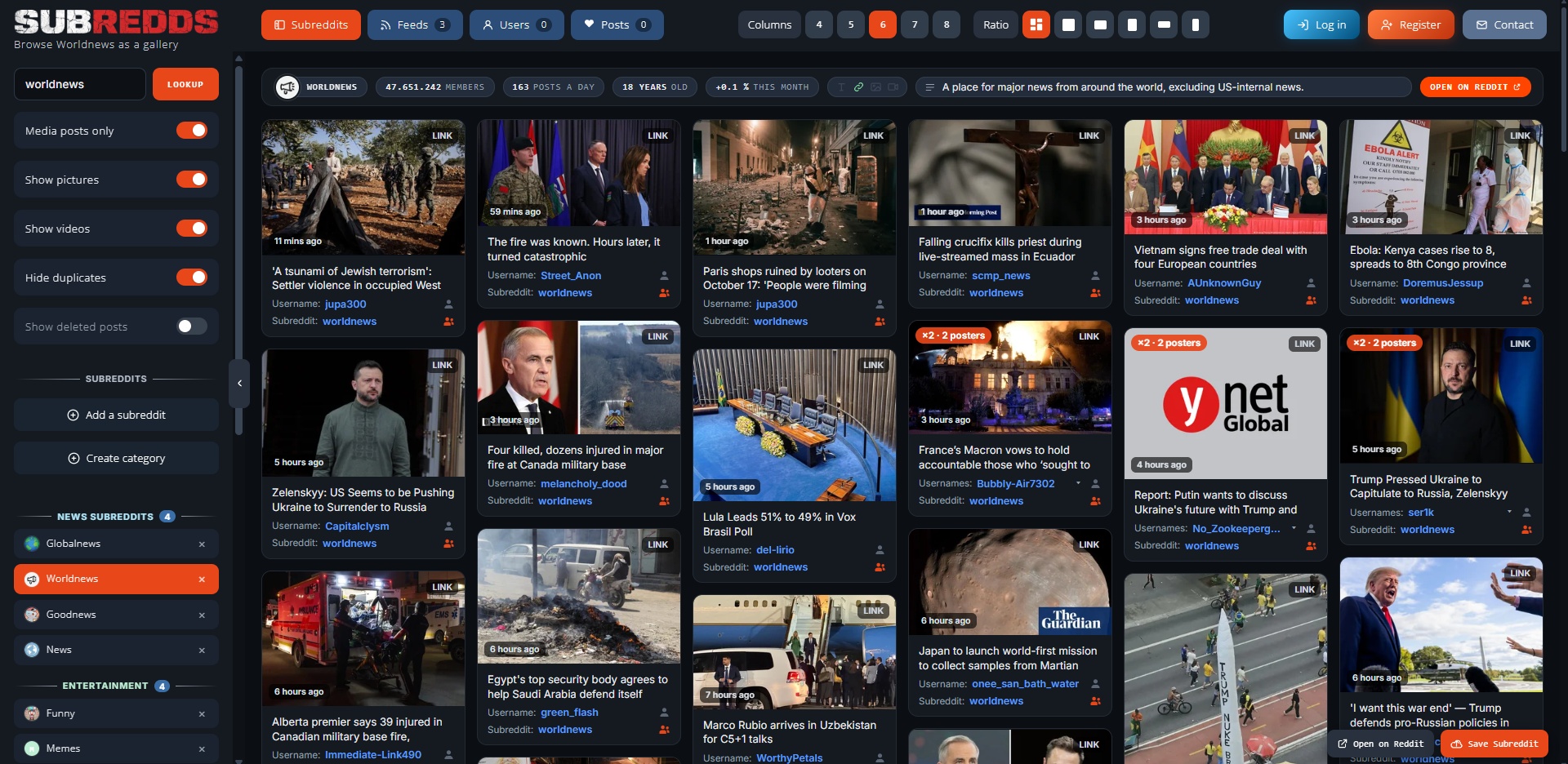The width and height of the screenshot is (1568, 764).
Task: Enable Show deleted posts switch
Action: [x=192, y=326]
